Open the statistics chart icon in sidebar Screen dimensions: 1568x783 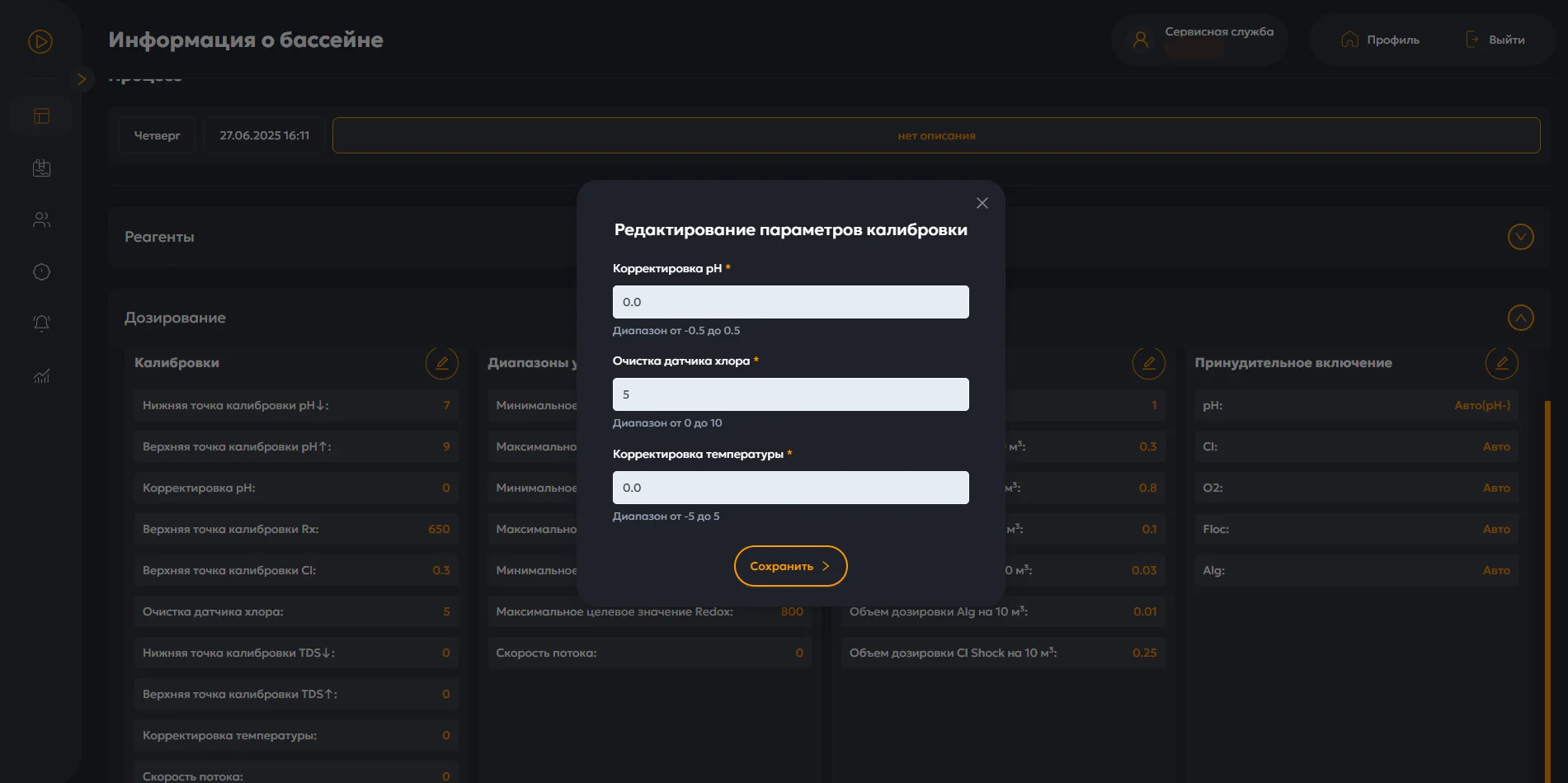(41, 376)
